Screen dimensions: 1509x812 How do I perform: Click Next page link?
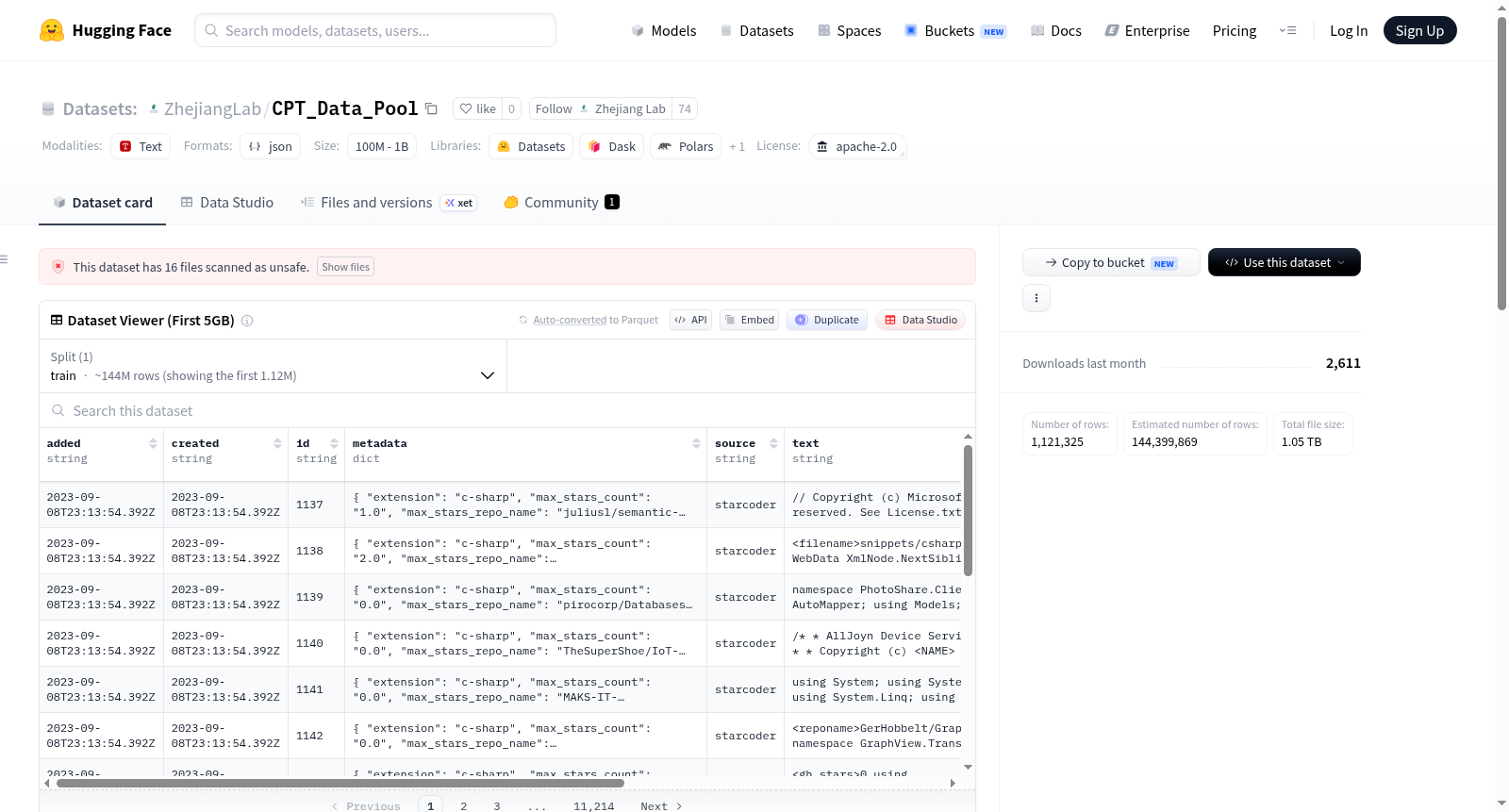(661, 806)
